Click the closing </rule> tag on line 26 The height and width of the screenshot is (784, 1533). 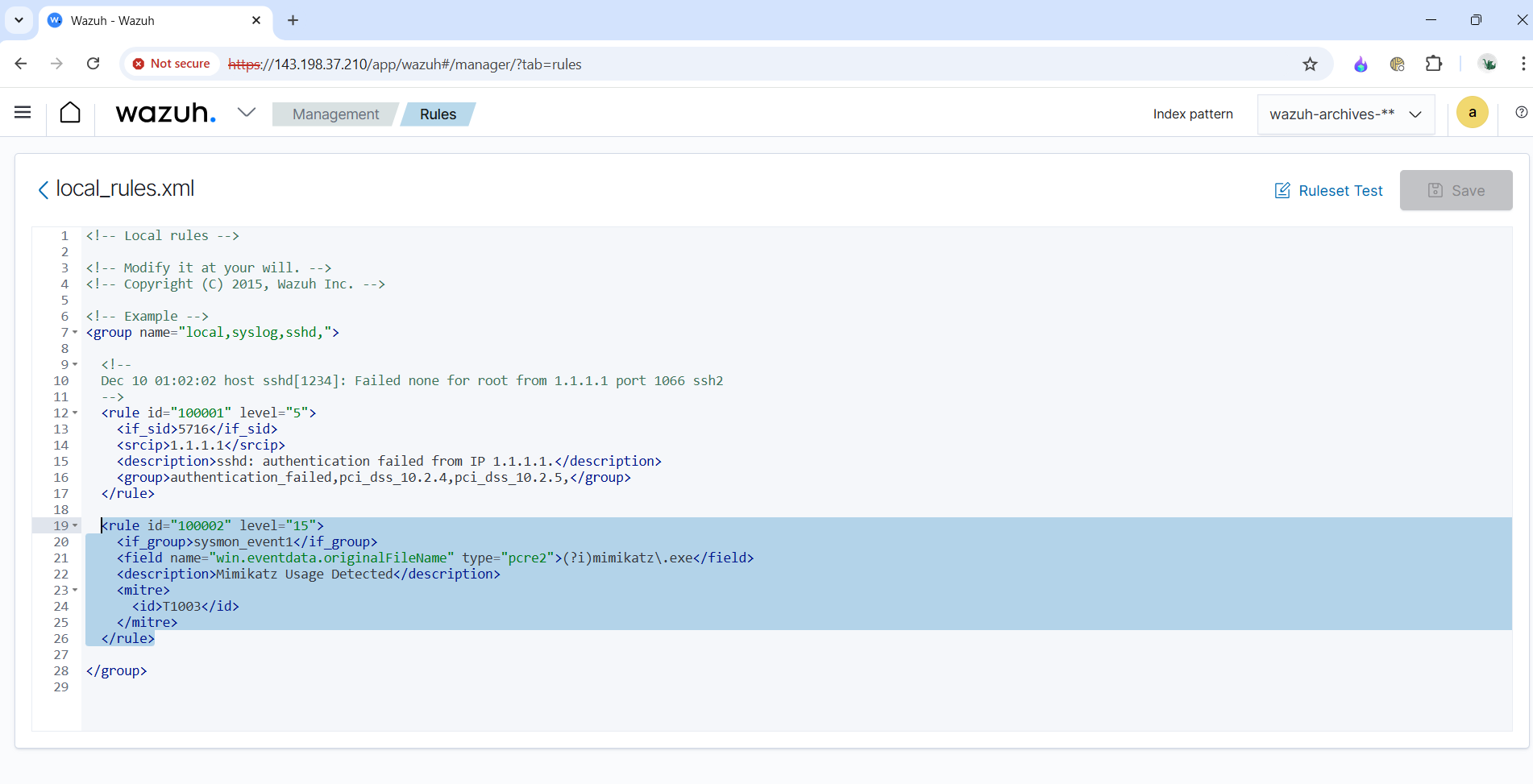coord(128,639)
